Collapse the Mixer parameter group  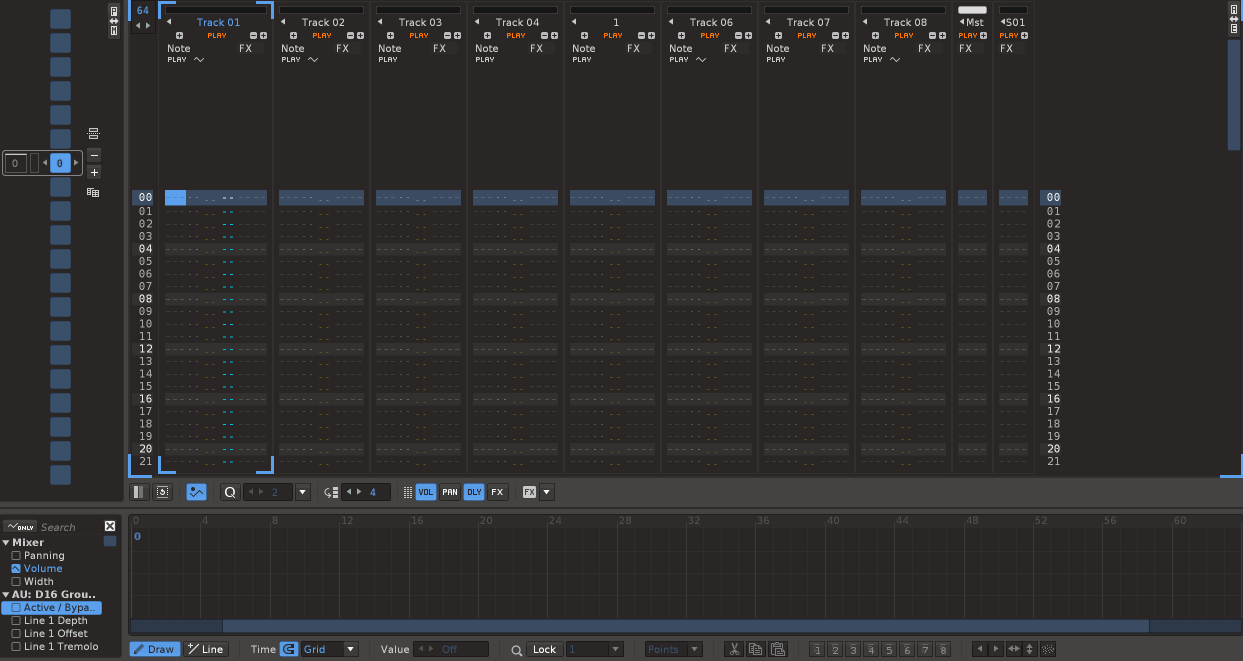pyautogui.click(x=6, y=542)
